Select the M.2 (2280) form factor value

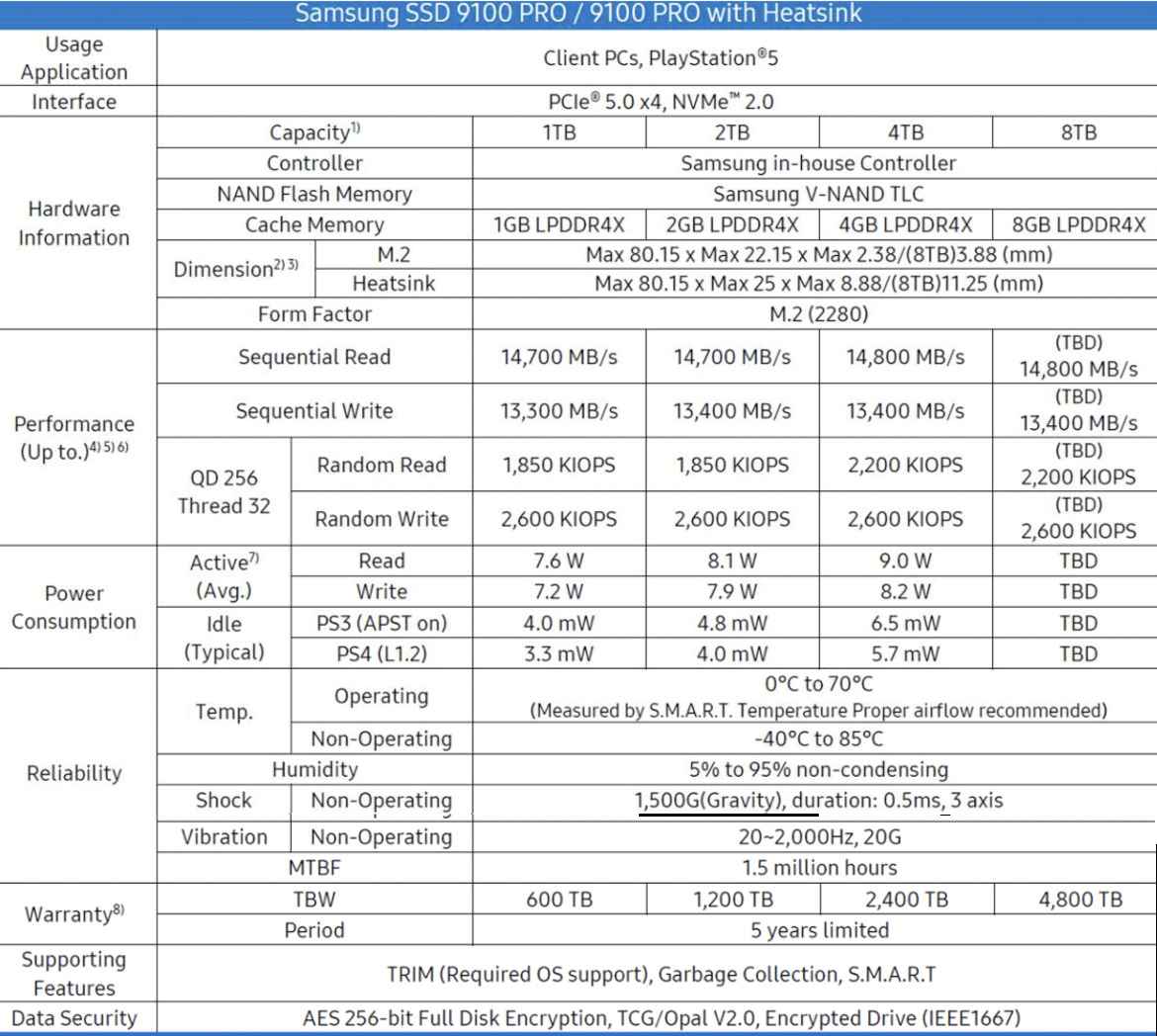coord(818,314)
